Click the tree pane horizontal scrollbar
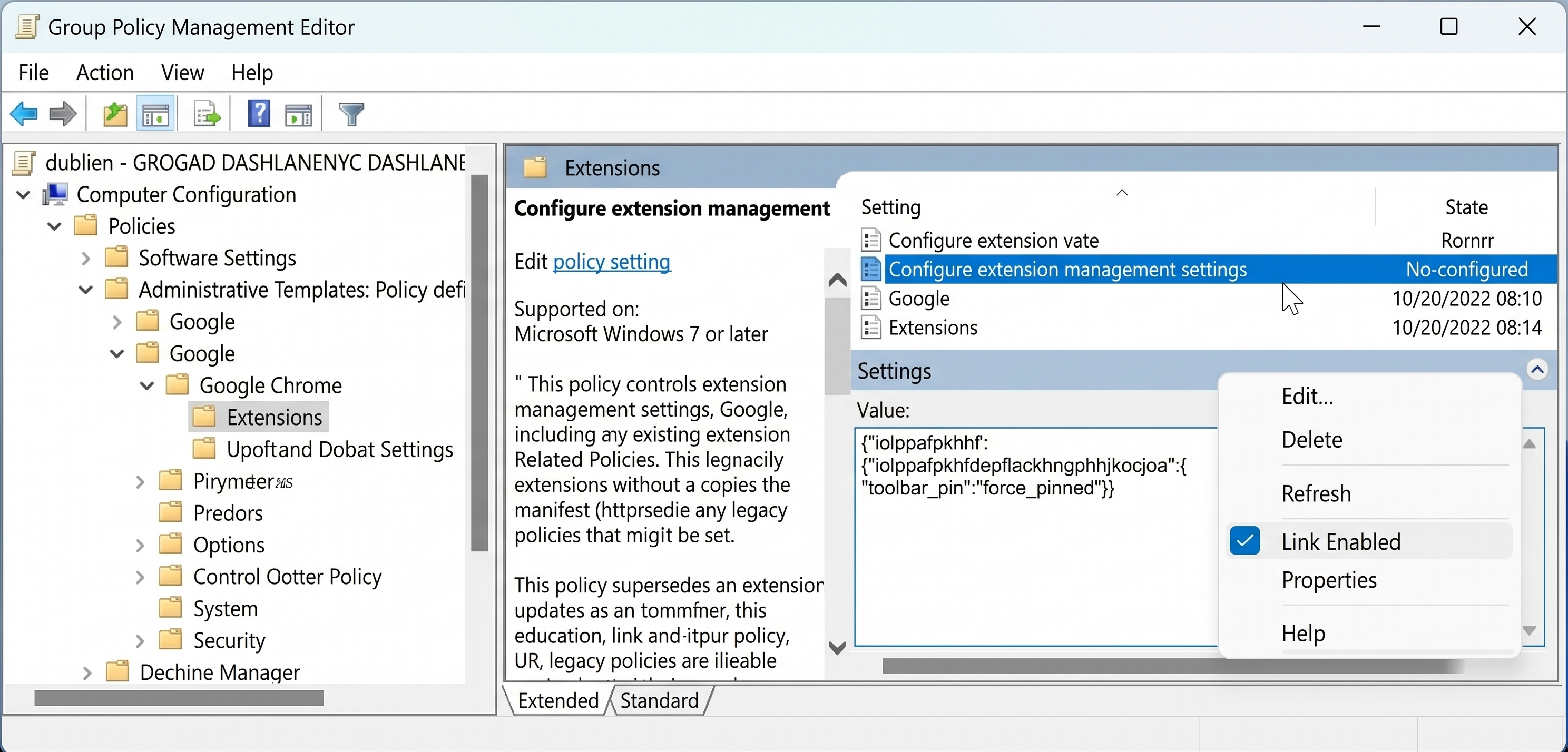Screen dimensions: 1568x752 point(178,698)
